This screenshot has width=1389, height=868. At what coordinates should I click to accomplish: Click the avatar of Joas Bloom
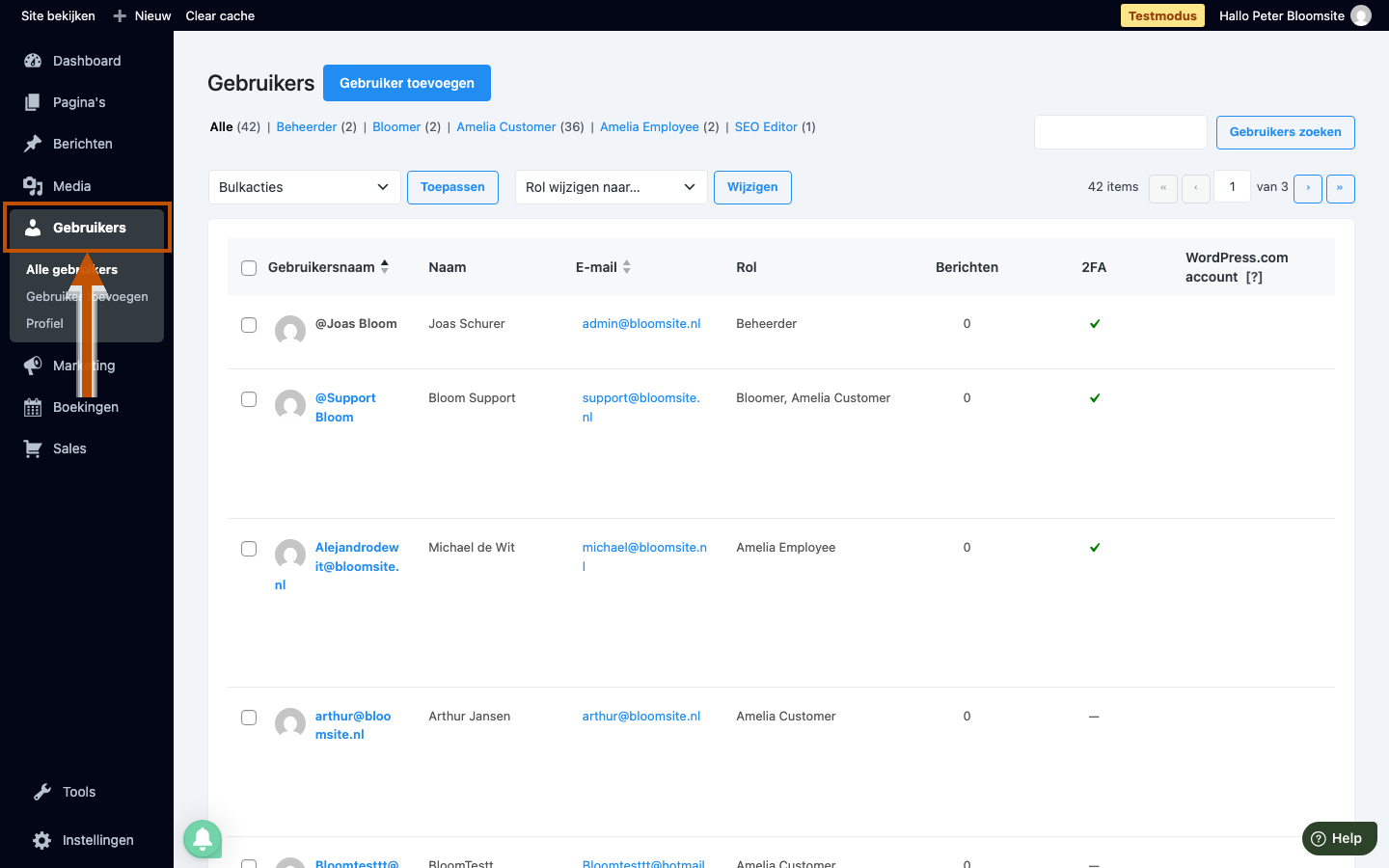[x=290, y=330]
